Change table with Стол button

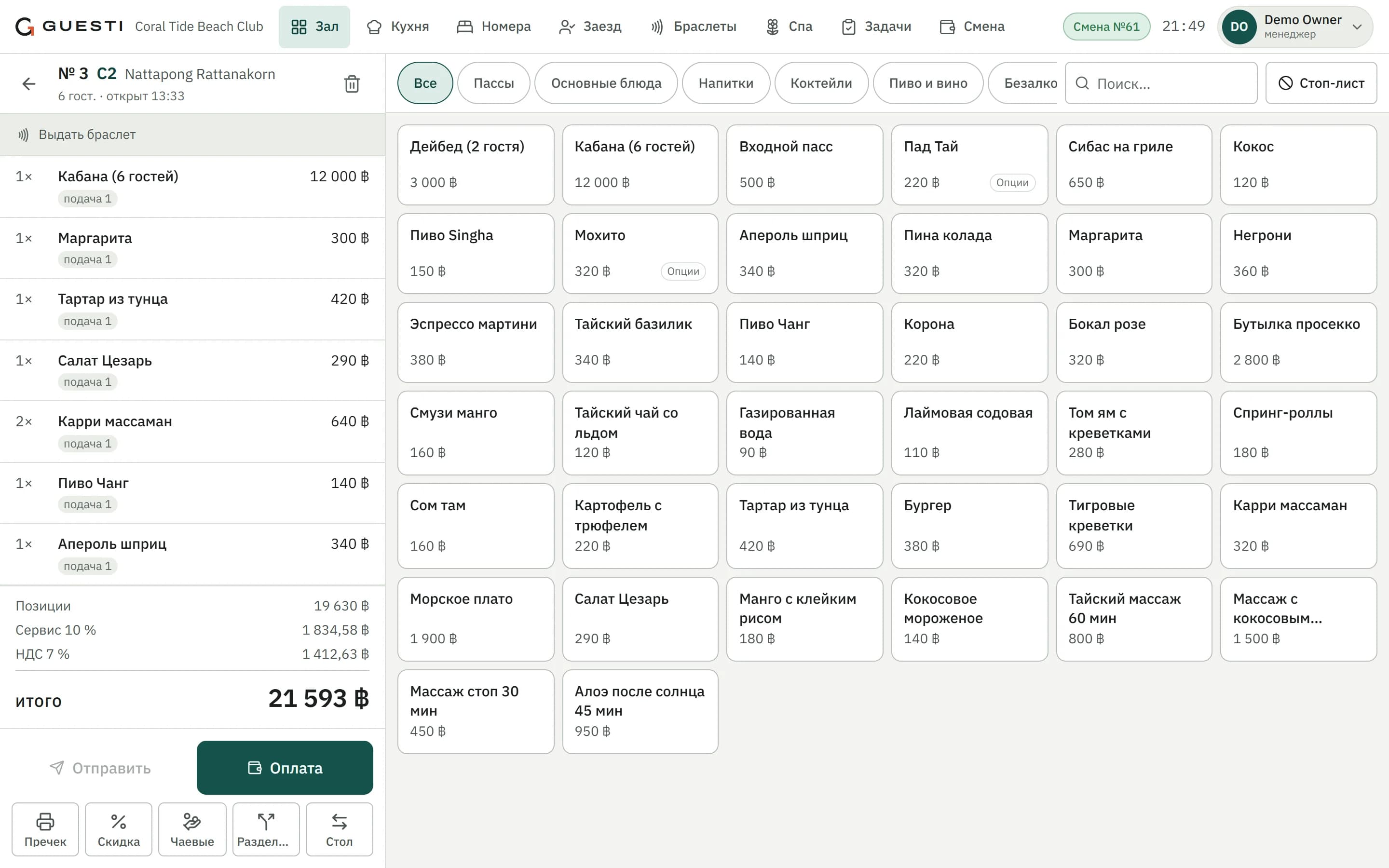coord(339,829)
